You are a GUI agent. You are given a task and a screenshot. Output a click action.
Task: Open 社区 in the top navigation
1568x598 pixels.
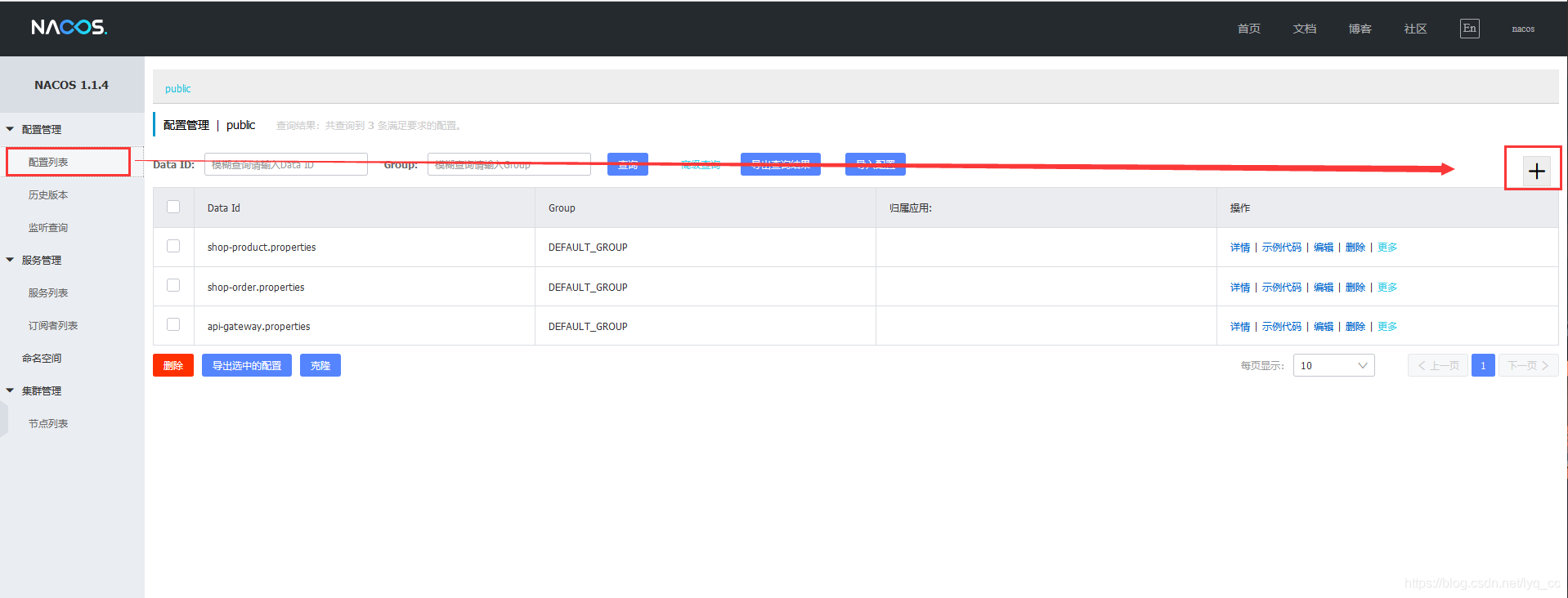click(x=1415, y=29)
